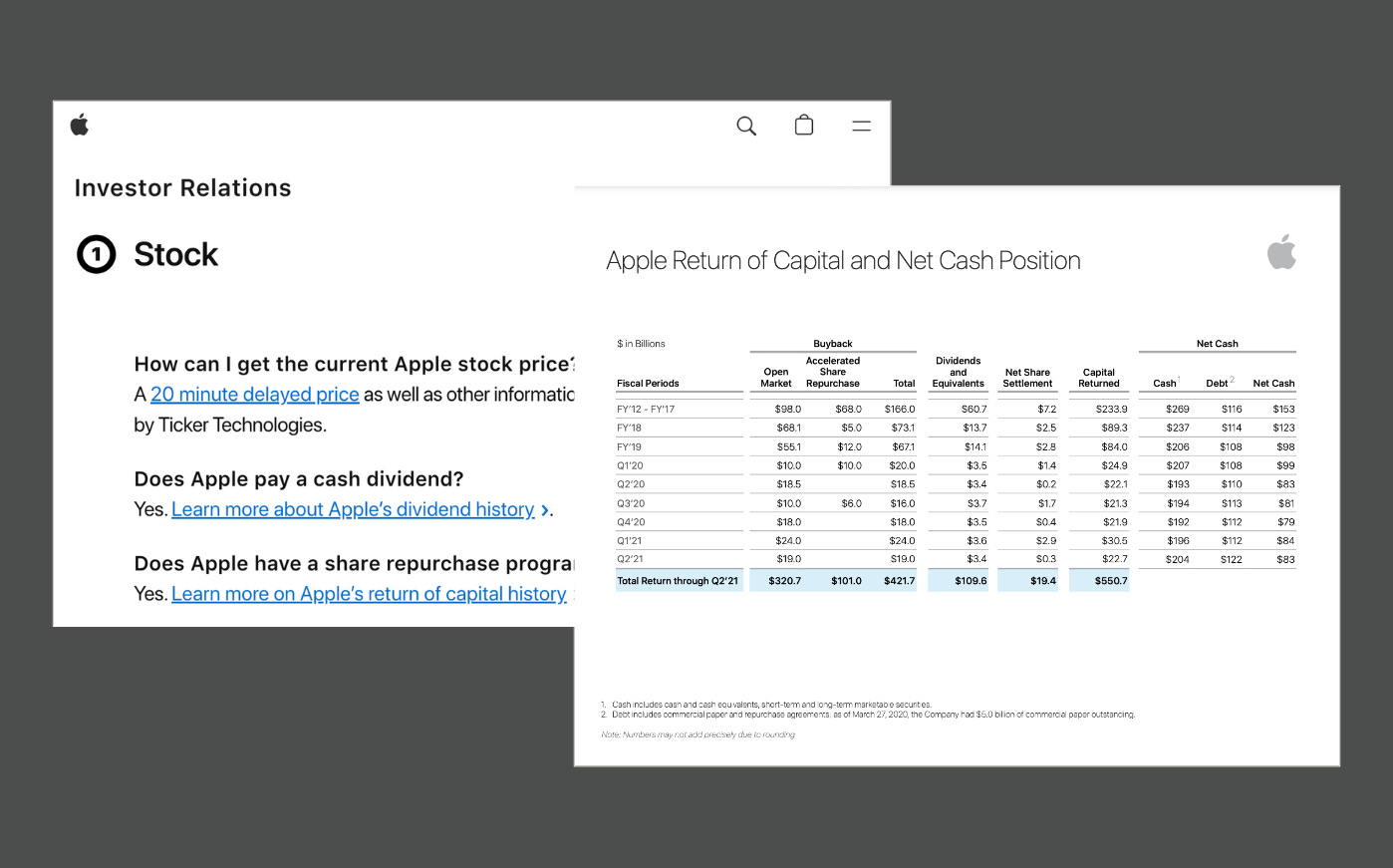The height and width of the screenshot is (868, 1393).
Task: Select the circled number 1 beside Stock
Action: coord(96,254)
